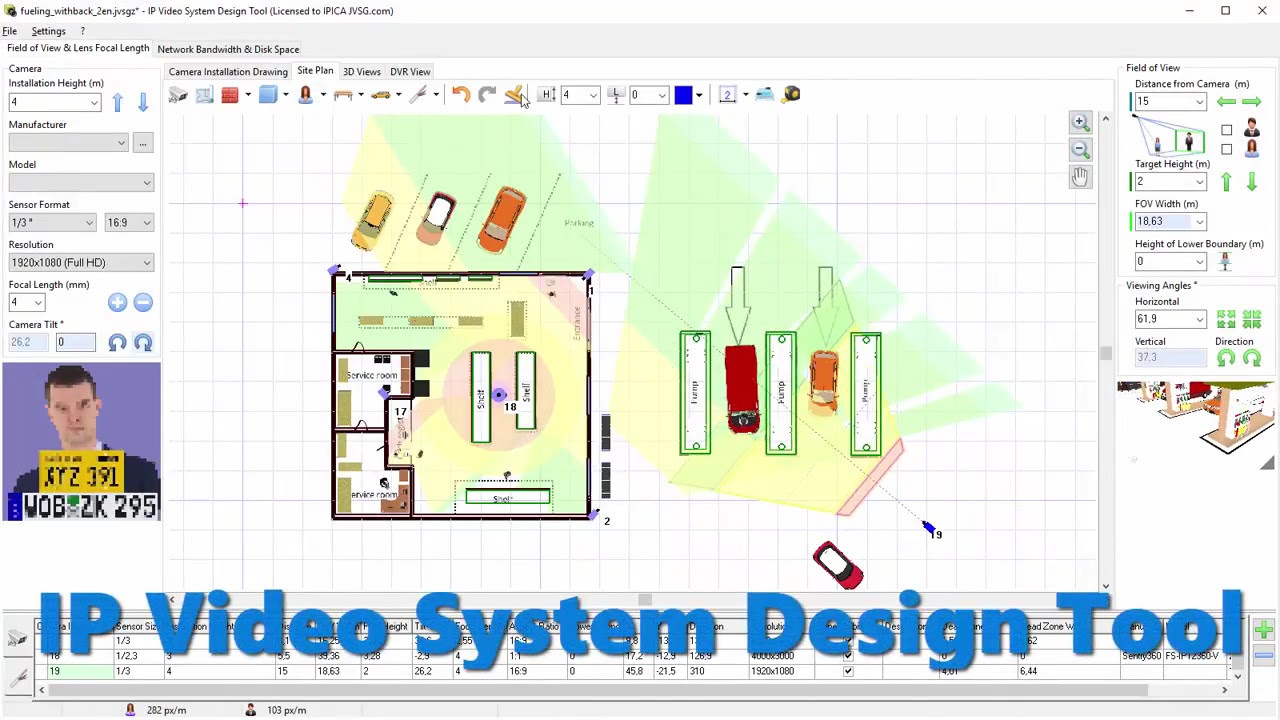This screenshot has width=1280, height=720.
Task: Toggle the male test person checkbox
Action: click(1227, 130)
